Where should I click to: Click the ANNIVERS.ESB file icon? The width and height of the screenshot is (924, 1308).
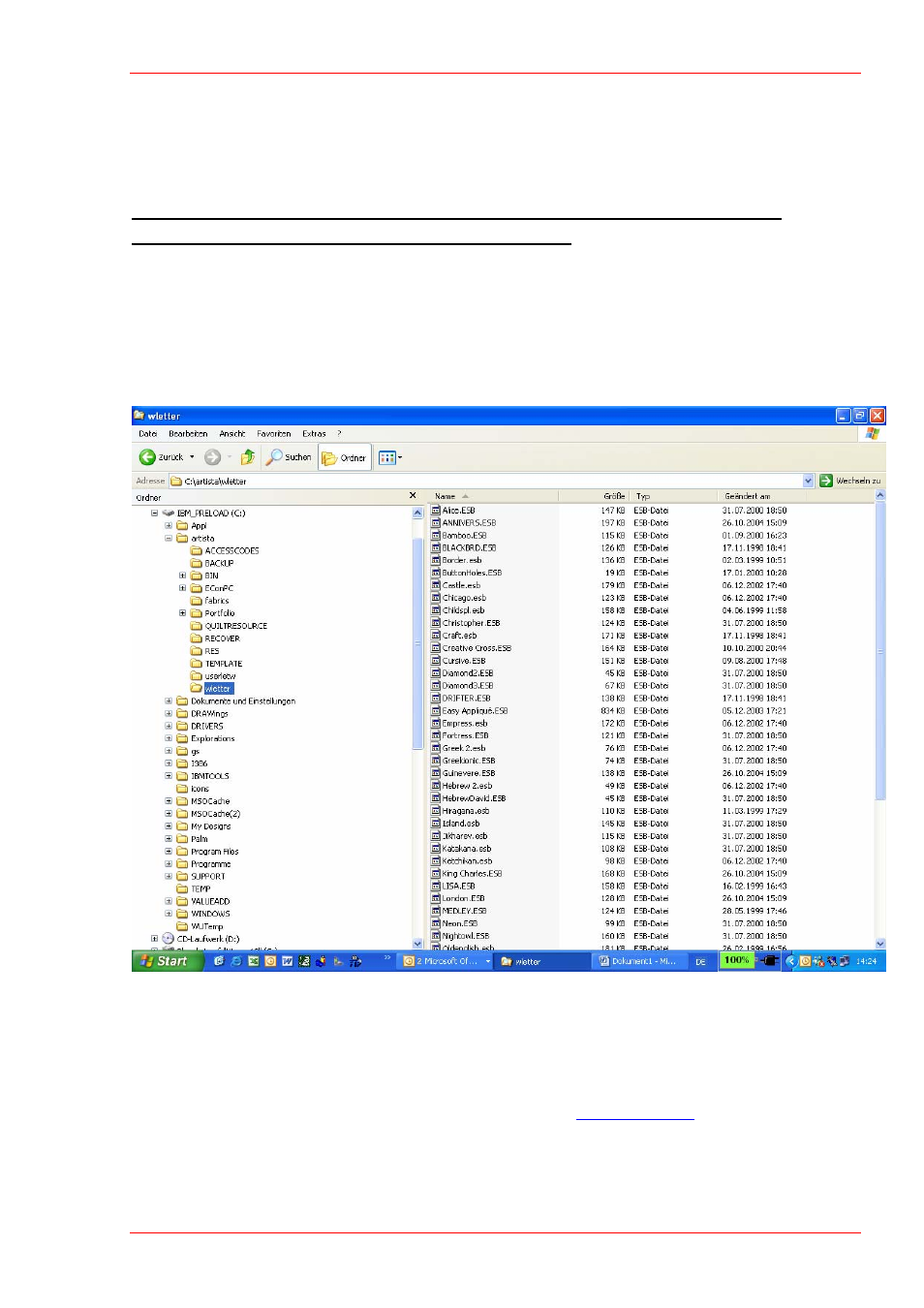click(436, 523)
